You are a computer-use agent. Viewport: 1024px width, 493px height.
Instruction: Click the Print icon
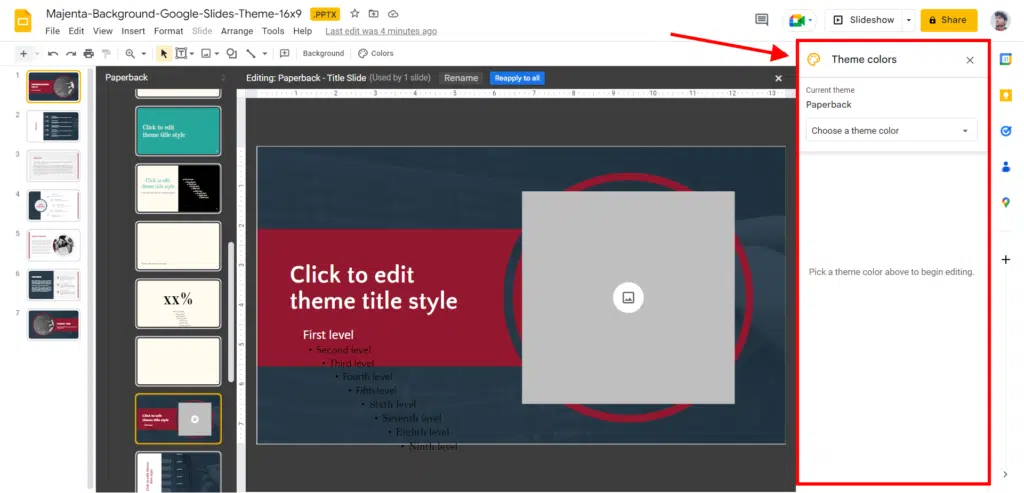click(x=88, y=53)
